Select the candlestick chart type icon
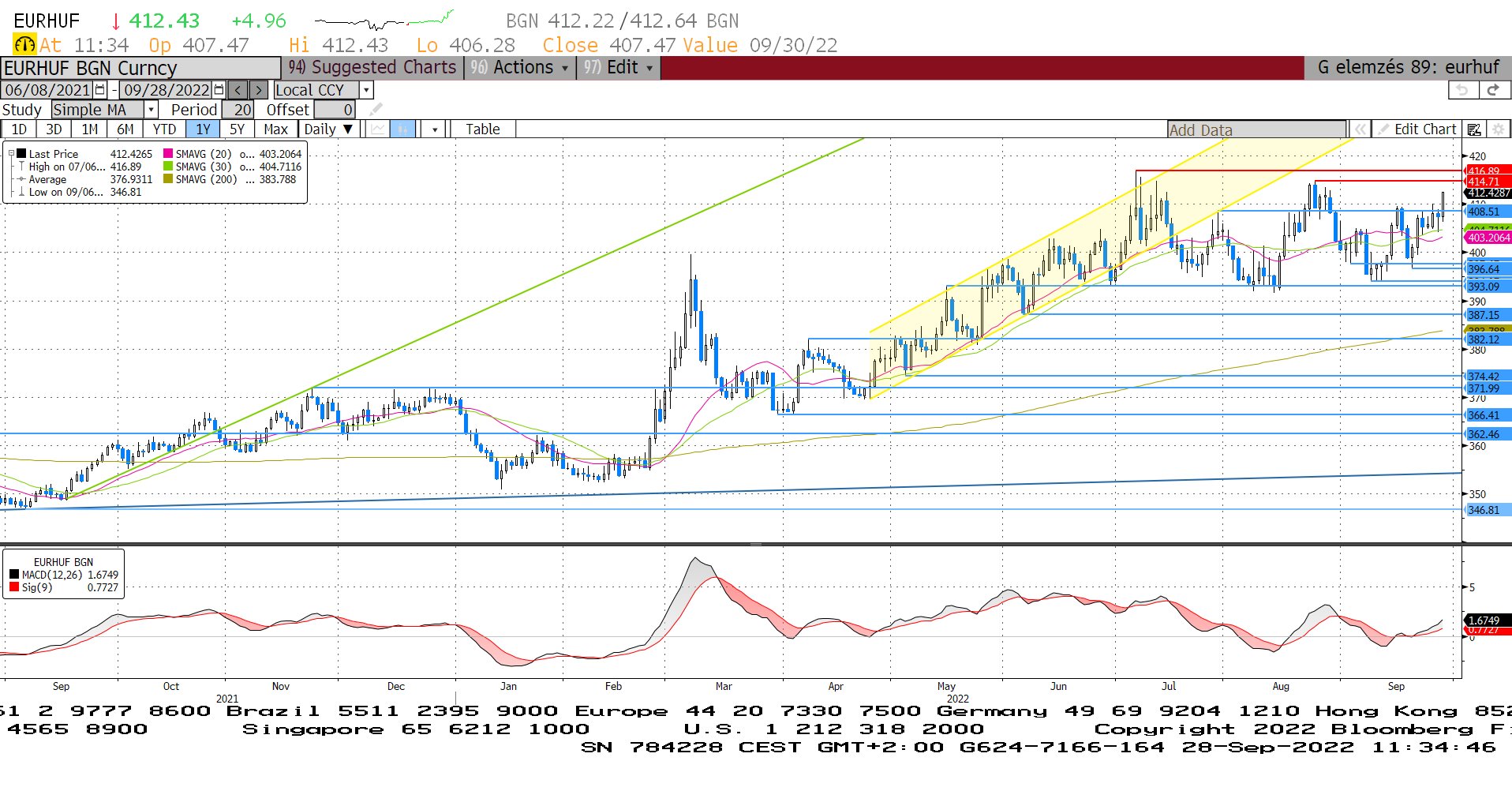Screen dimensions: 1512x791 (402, 129)
